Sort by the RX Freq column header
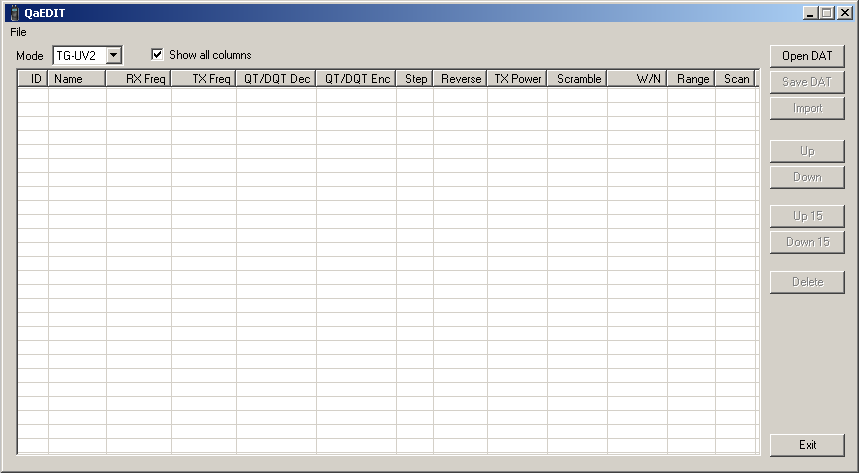 pyautogui.click(x=139, y=78)
